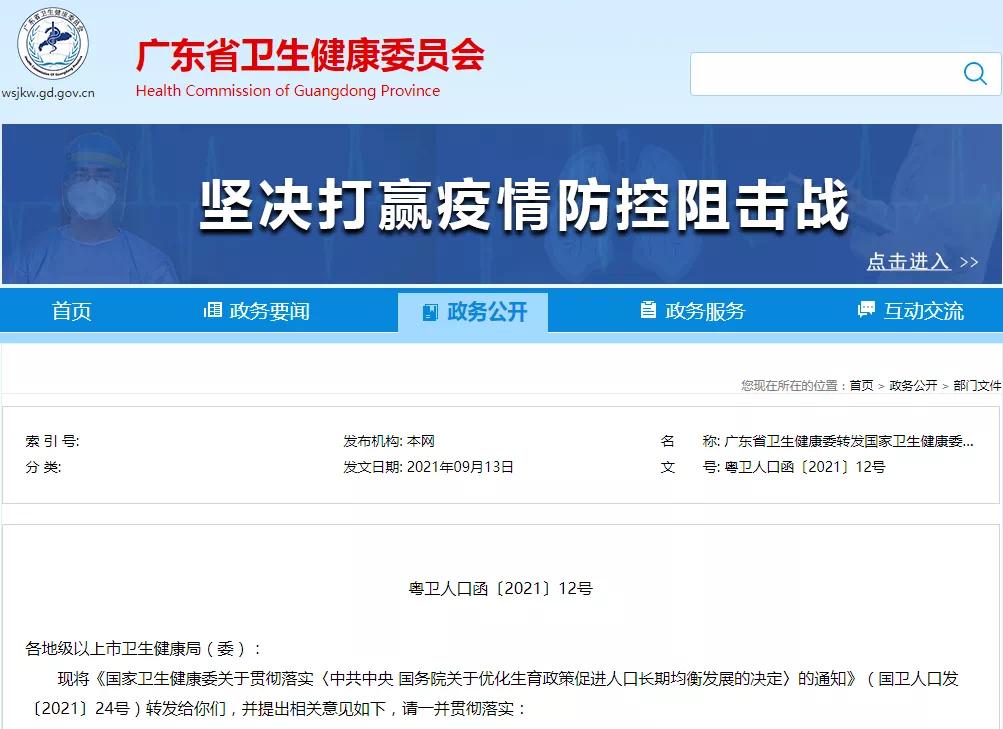
Task: Click the >> arrows after 点击进入
Action: 968,262
